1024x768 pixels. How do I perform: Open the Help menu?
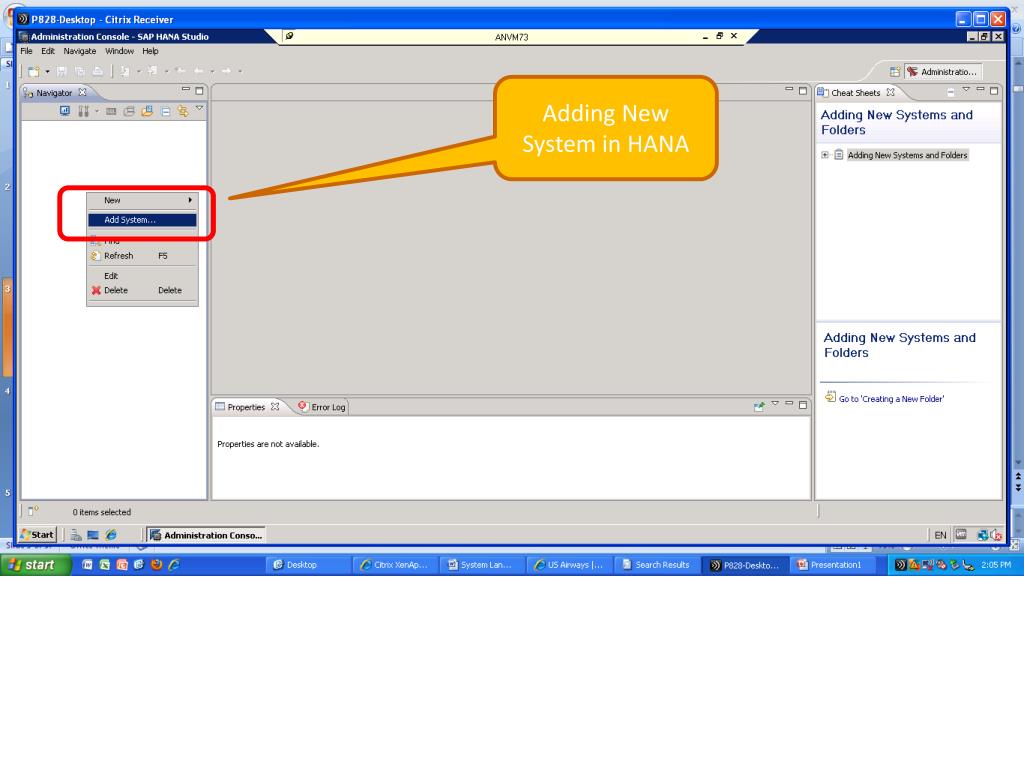(150, 51)
